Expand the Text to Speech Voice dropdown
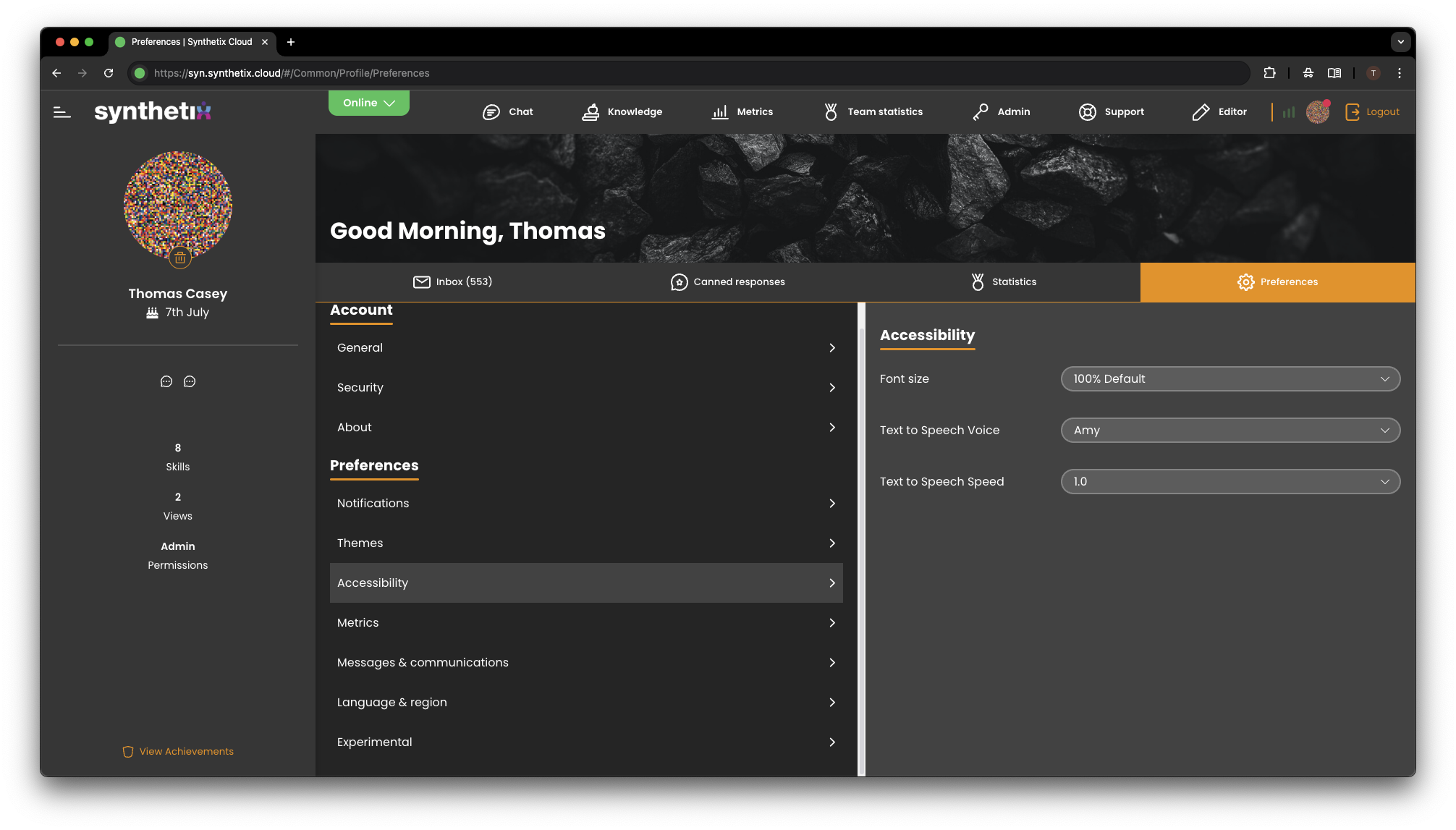The height and width of the screenshot is (830, 1456). coord(1230,431)
